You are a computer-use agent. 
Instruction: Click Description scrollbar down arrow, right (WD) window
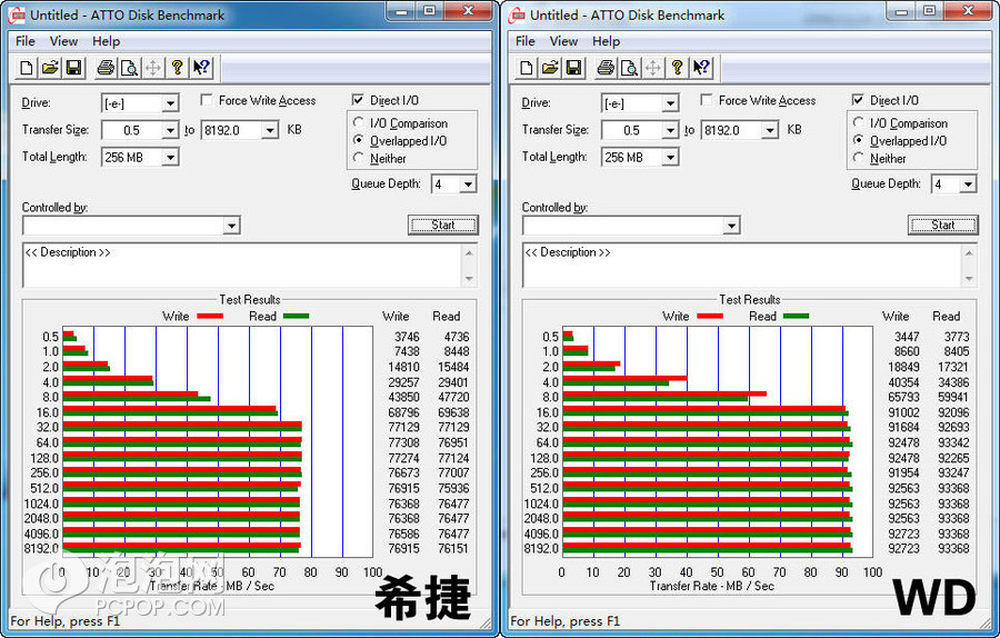(x=970, y=279)
